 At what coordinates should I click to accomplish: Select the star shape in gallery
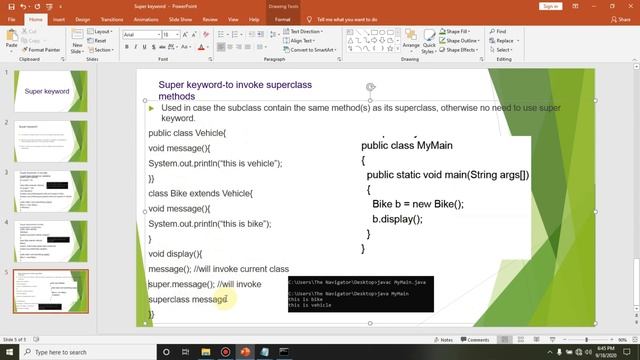[390, 49]
